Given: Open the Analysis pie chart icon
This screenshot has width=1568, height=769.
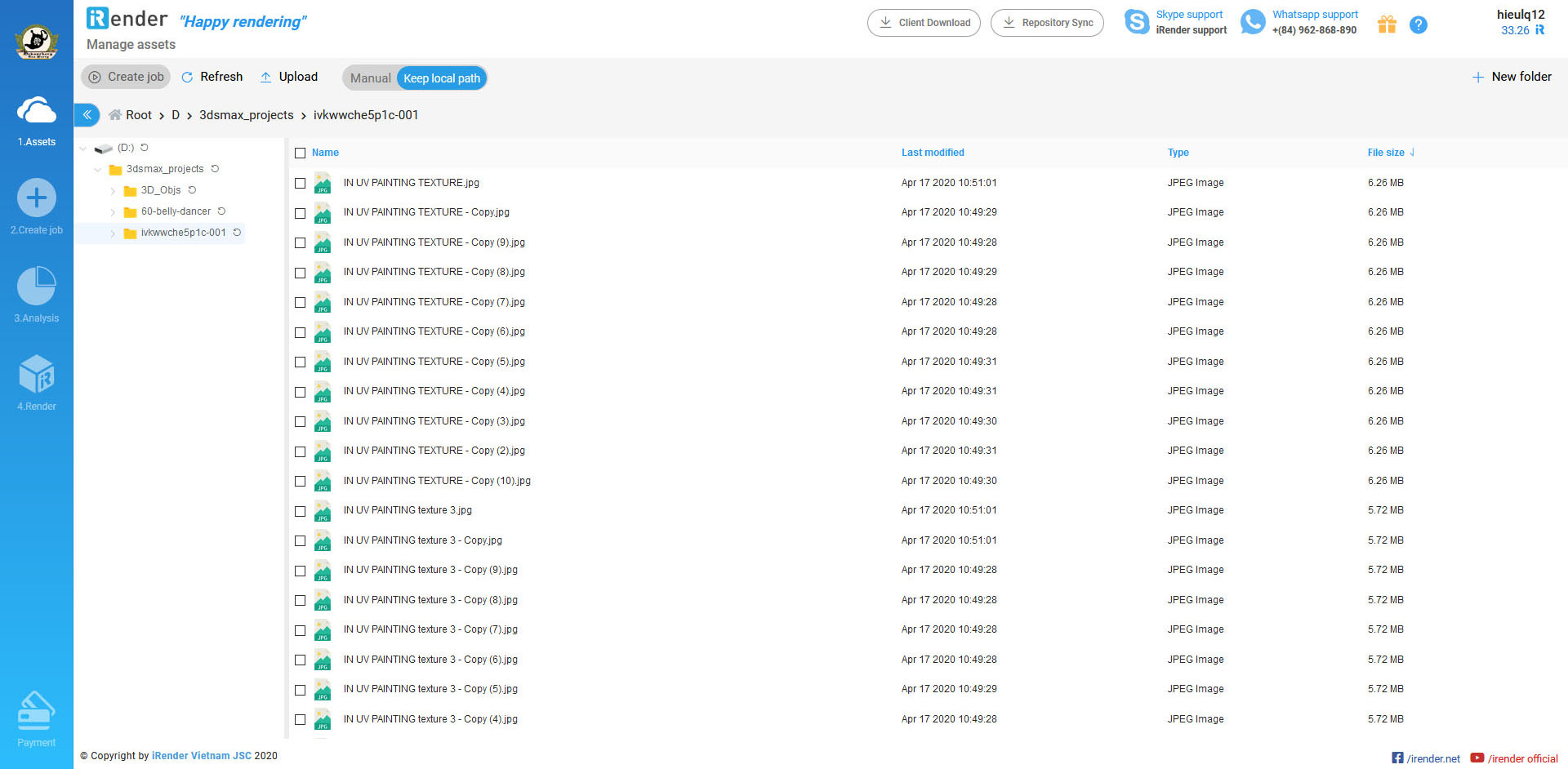Looking at the screenshot, I should [x=37, y=287].
